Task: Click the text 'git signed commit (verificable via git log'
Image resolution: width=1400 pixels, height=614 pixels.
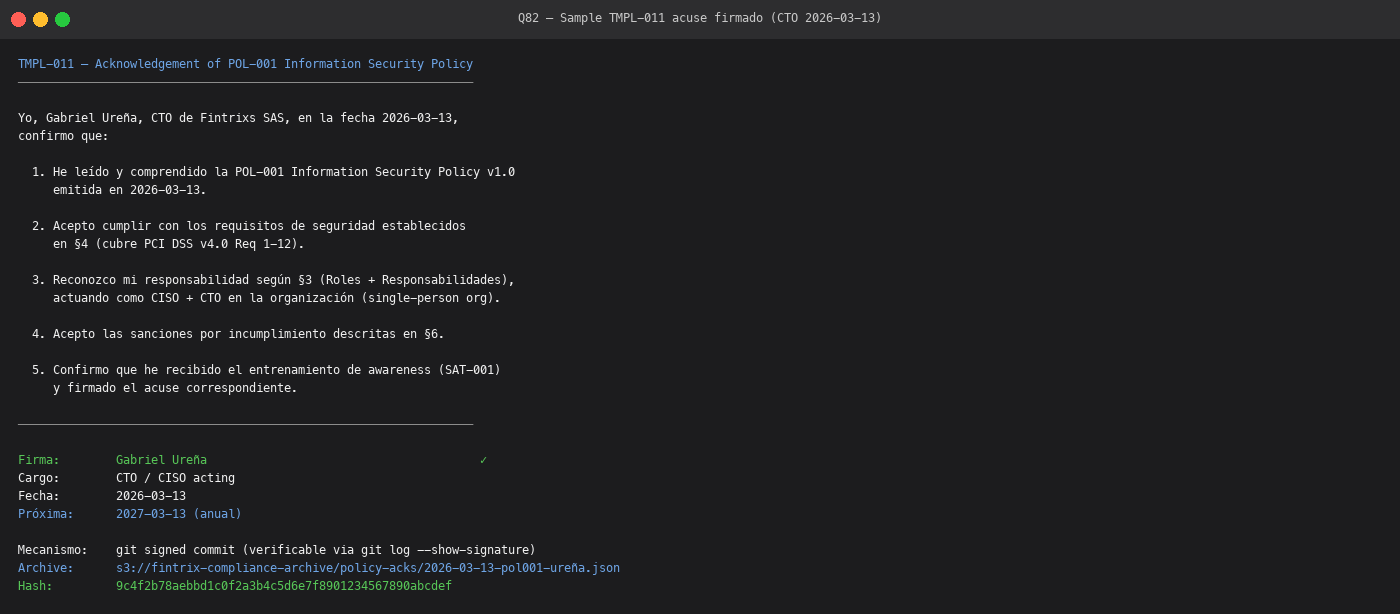Action: pyautogui.click(x=326, y=550)
